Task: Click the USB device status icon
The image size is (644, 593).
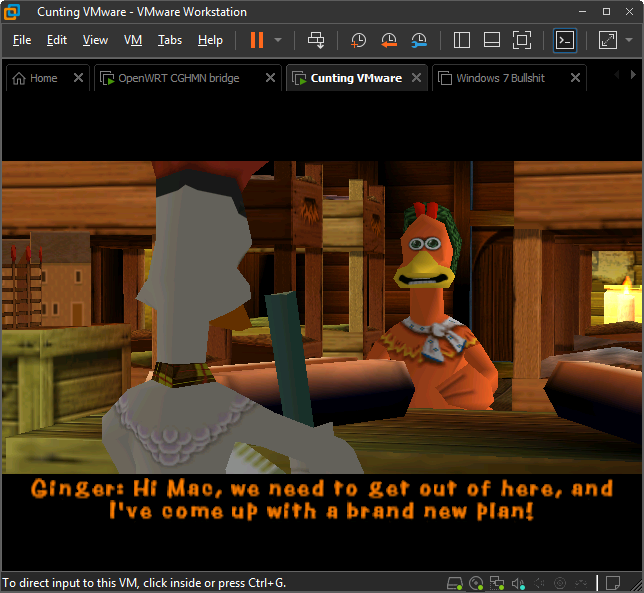Action: pyautogui.click(x=539, y=583)
